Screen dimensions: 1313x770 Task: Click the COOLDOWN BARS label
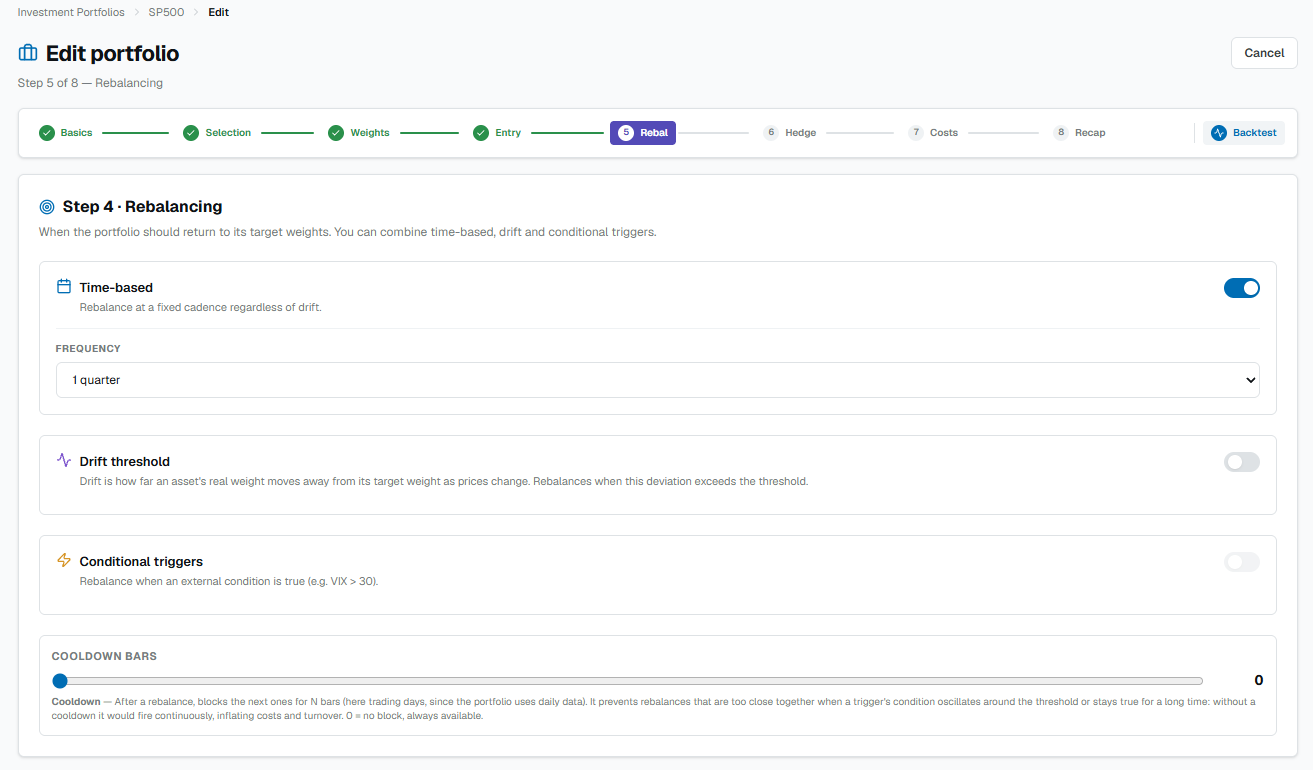click(104, 657)
